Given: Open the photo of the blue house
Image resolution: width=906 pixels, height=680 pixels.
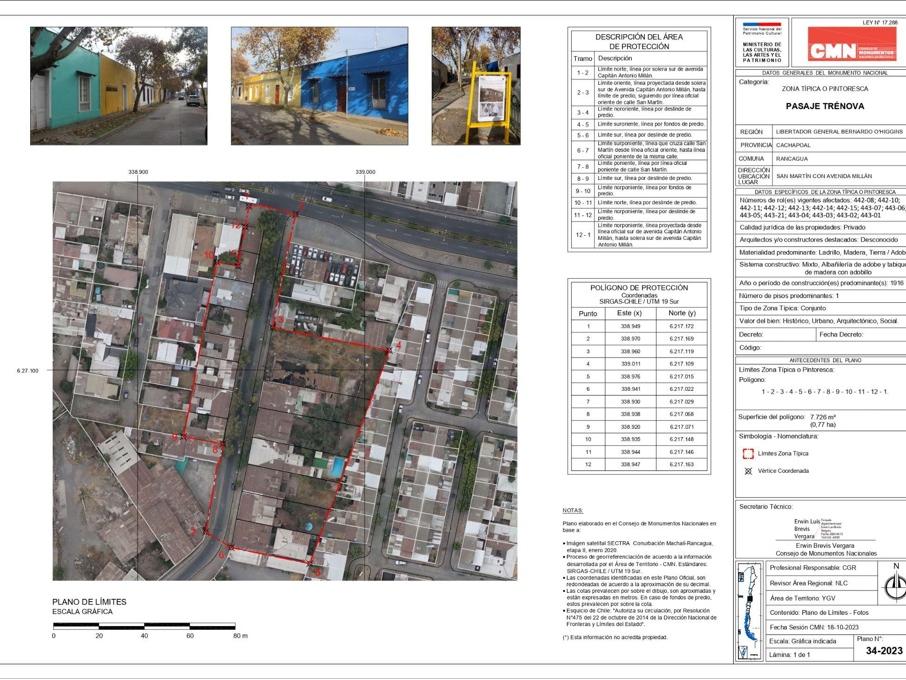Looking at the screenshot, I should pos(320,86).
